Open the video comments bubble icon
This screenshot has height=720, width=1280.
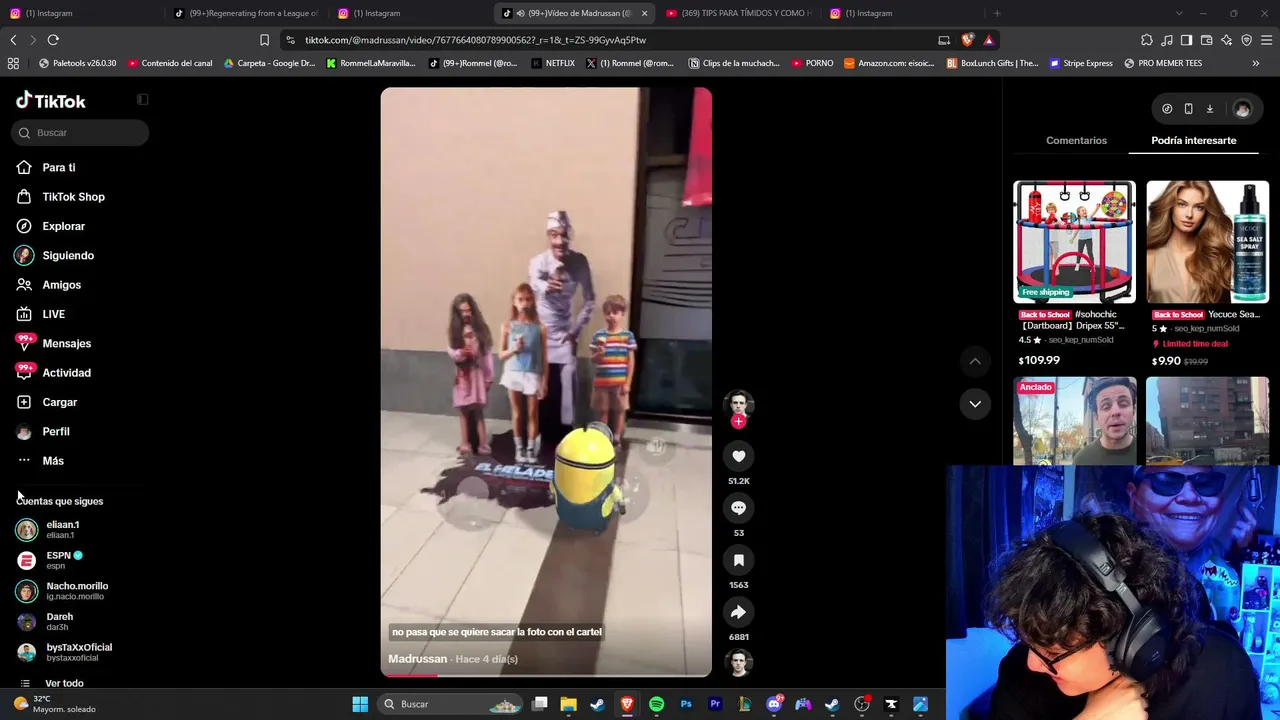coord(738,508)
